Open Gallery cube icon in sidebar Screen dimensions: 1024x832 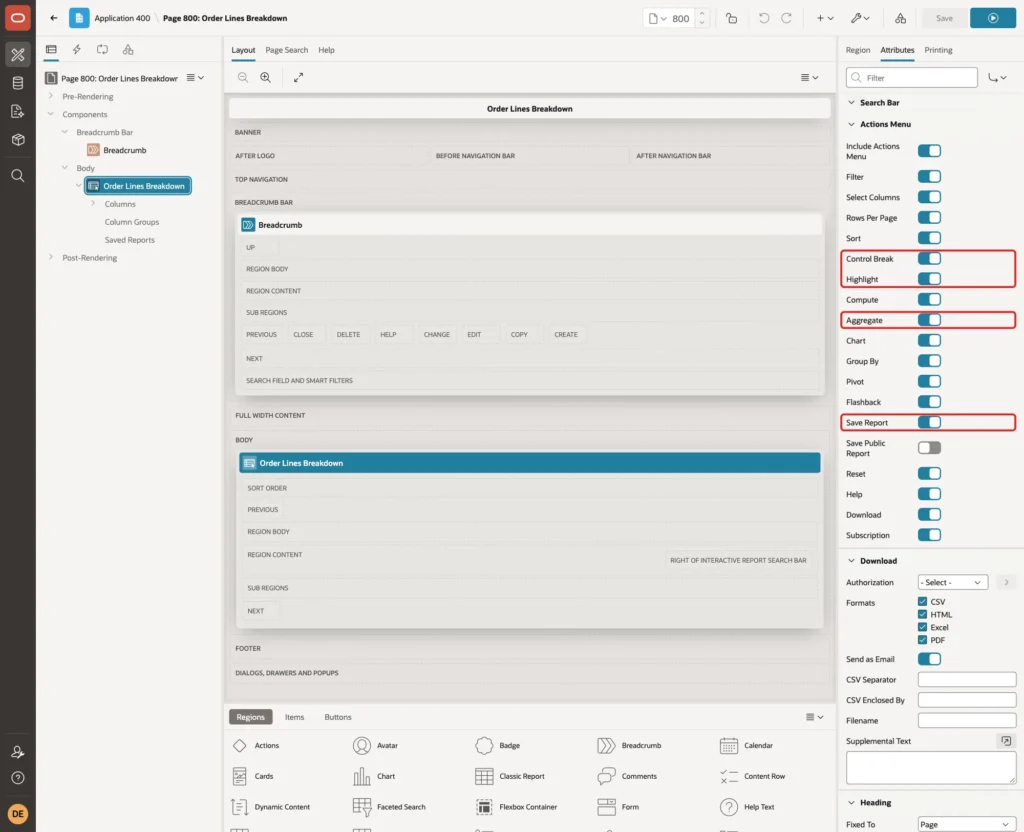18,140
